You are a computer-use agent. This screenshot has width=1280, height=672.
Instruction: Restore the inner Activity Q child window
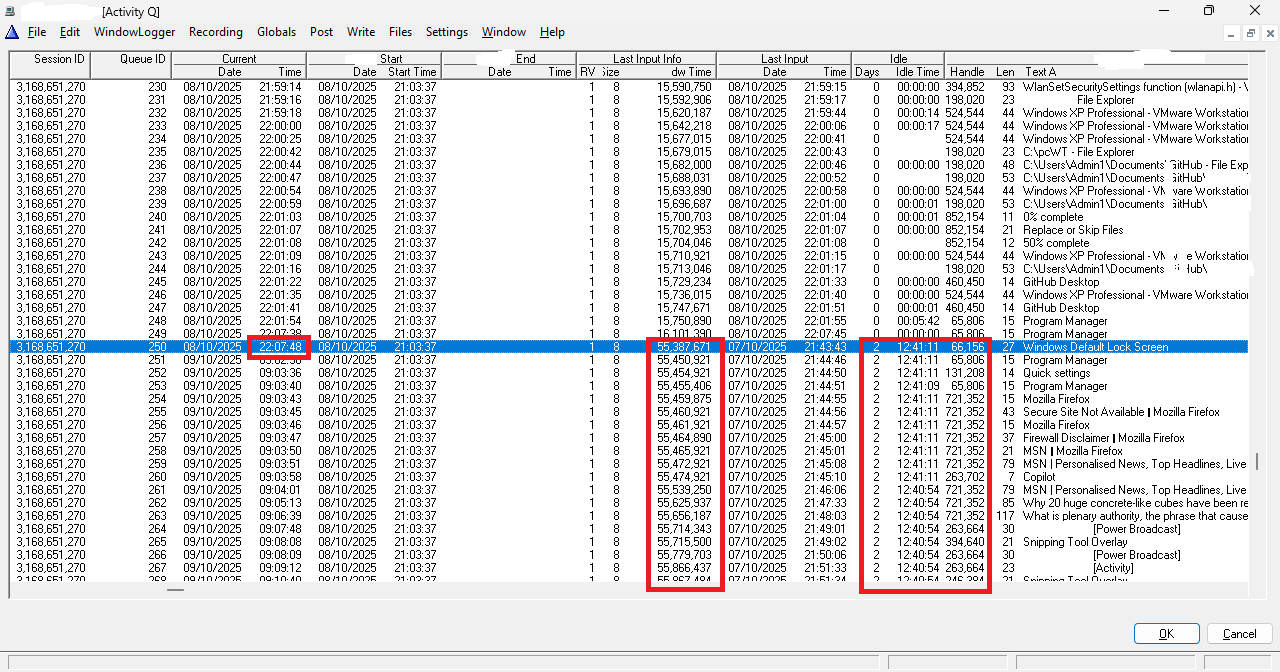[x=1250, y=33]
